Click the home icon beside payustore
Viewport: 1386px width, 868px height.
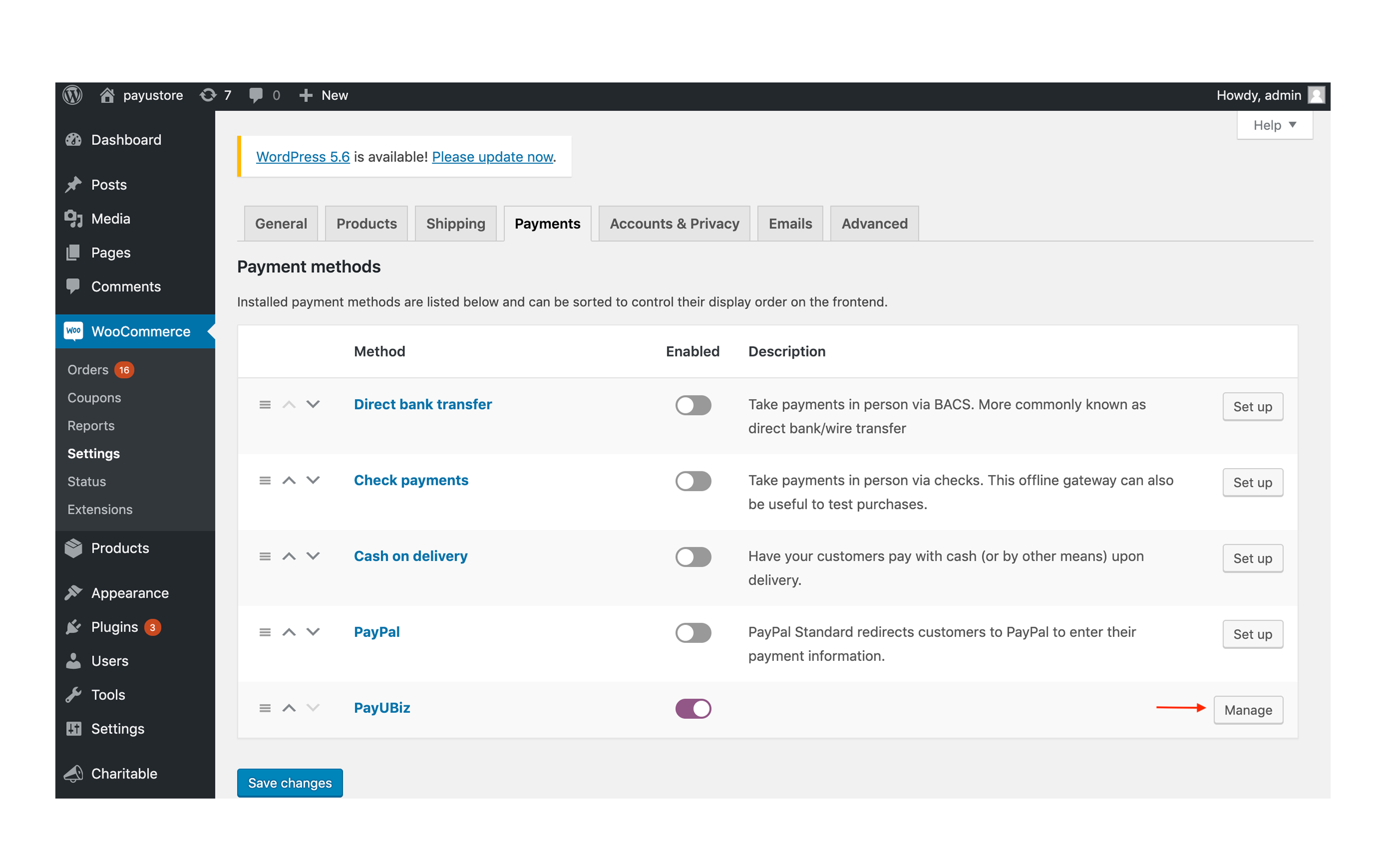click(107, 95)
